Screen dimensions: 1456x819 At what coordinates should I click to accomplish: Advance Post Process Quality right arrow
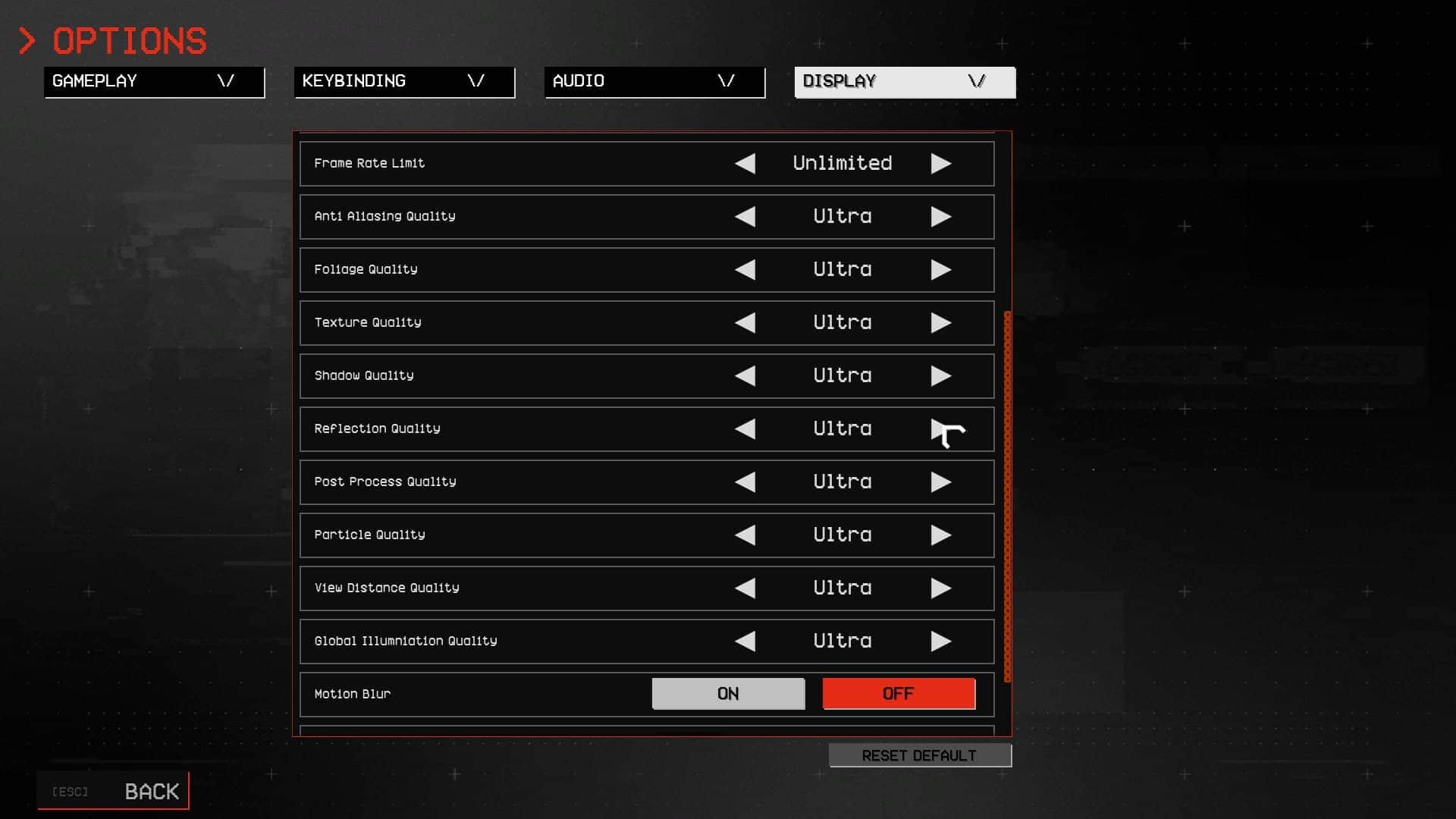tap(941, 482)
